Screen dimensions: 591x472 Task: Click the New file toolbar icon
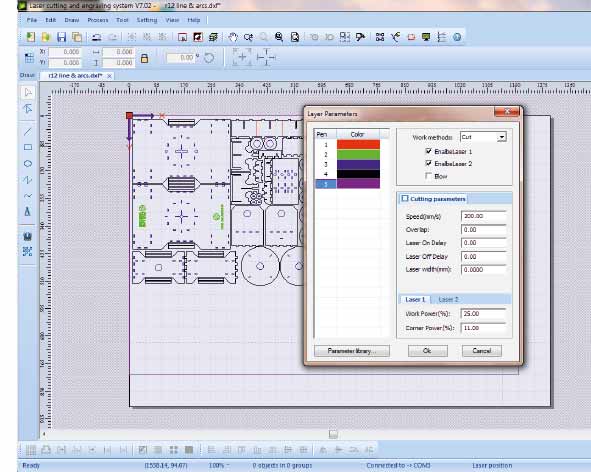click(x=31, y=37)
